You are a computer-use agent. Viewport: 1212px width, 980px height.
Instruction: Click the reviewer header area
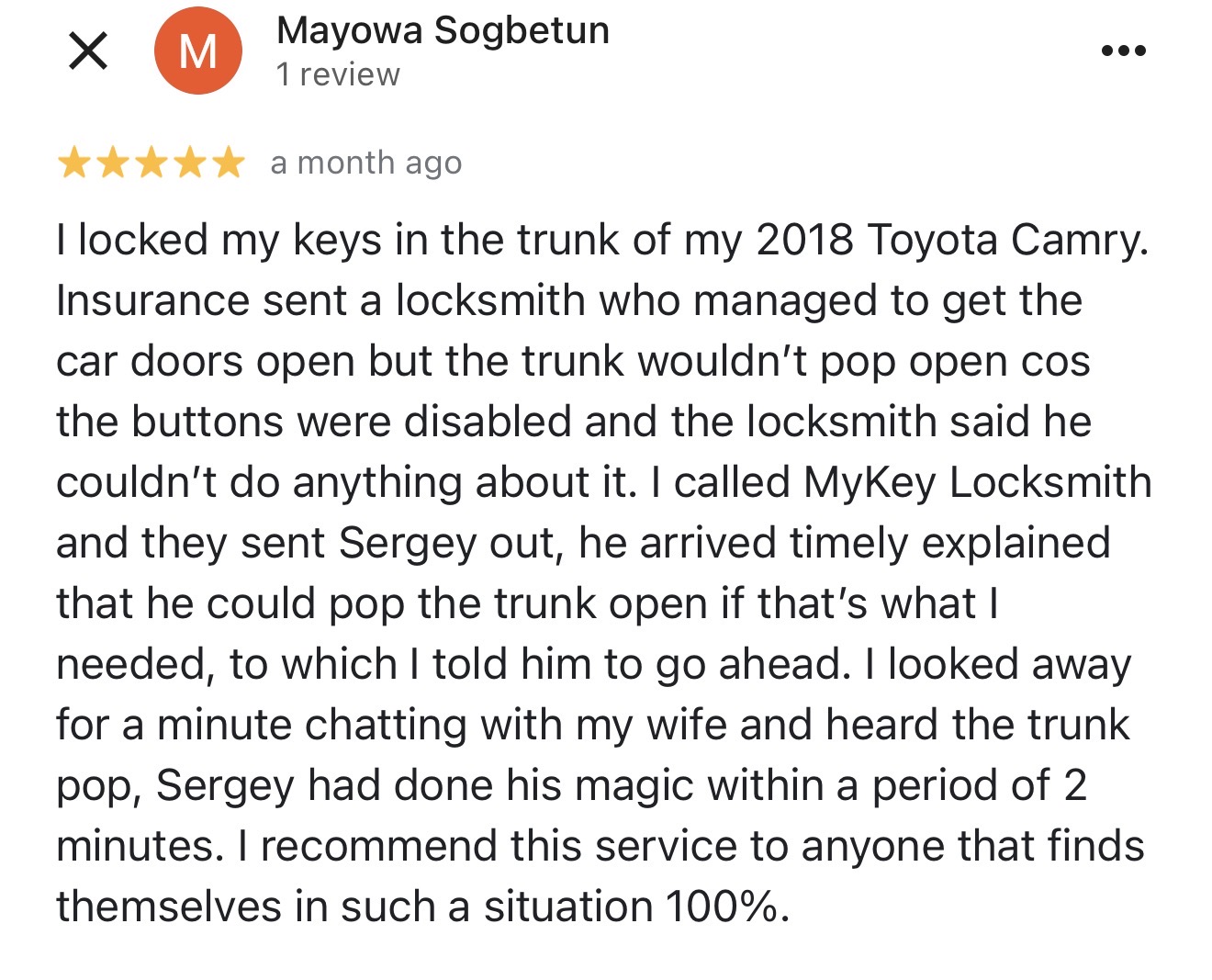click(443, 50)
